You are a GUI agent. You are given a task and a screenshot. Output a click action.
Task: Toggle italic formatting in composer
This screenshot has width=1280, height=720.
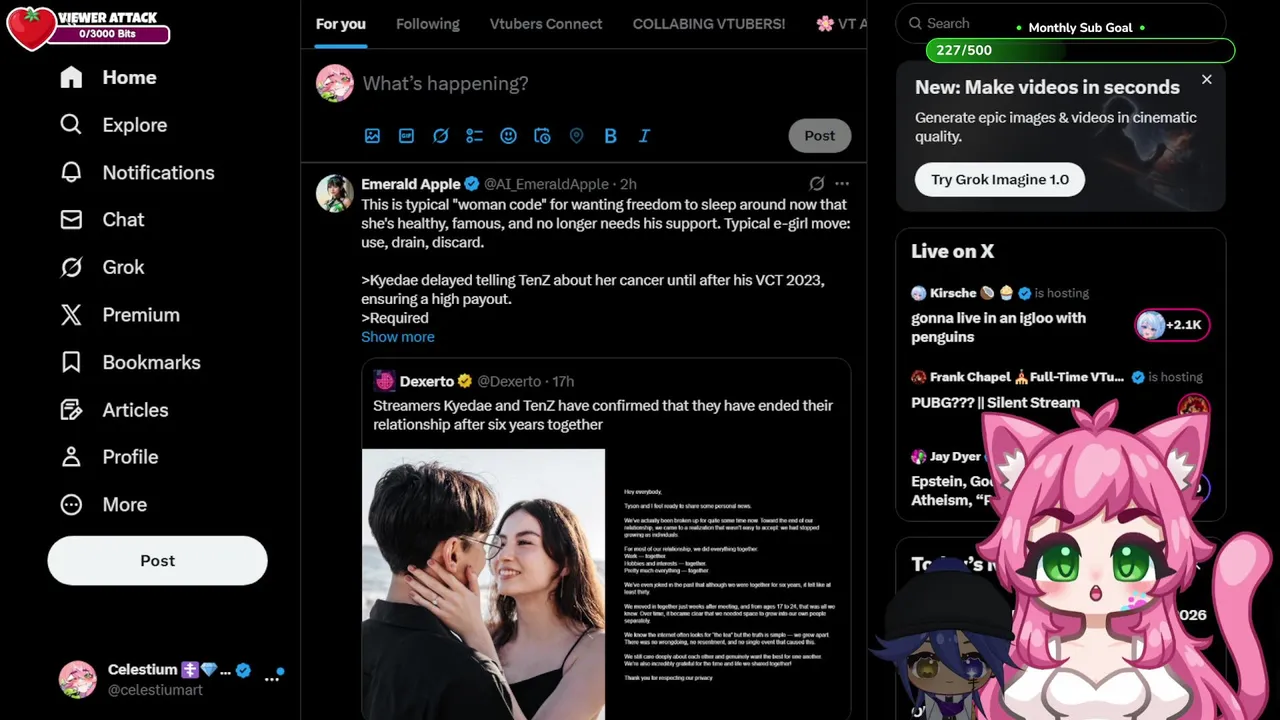point(644,136)
